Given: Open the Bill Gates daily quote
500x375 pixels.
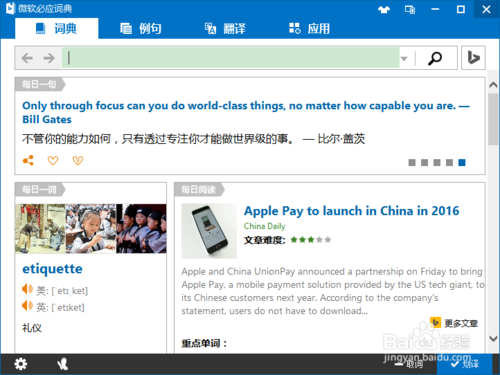Looking at the screenshot, I should click(246, 112).
